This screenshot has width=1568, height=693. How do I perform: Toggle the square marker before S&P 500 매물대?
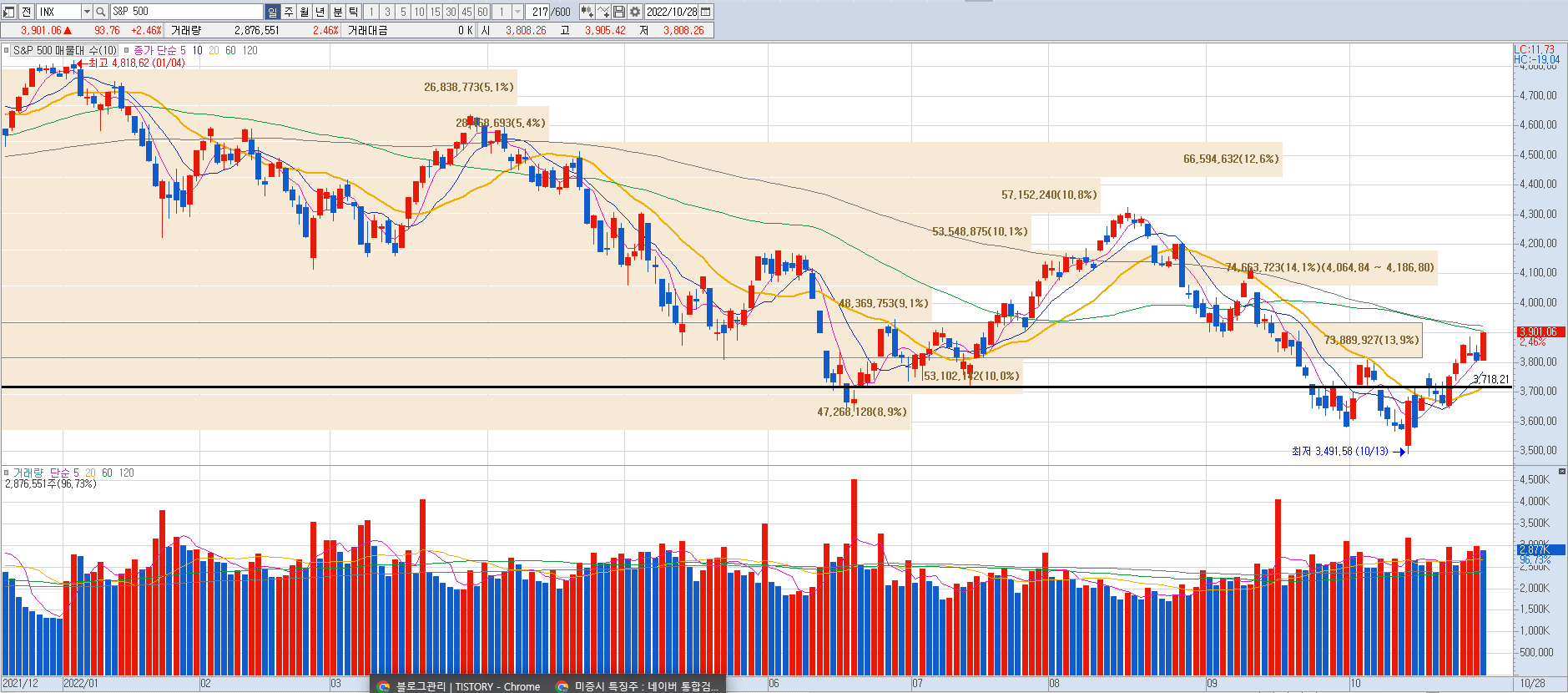pos(6,50)
